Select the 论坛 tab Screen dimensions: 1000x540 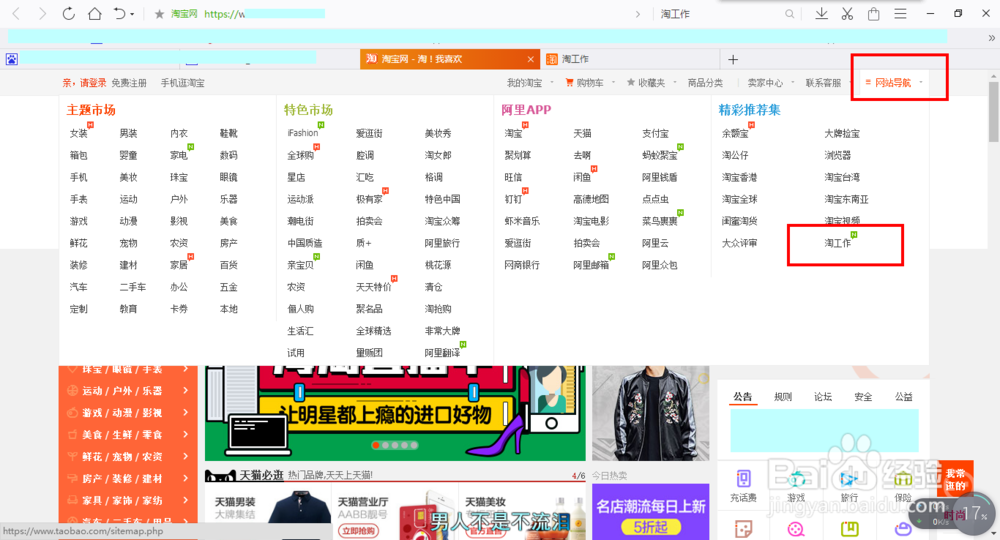823,397
